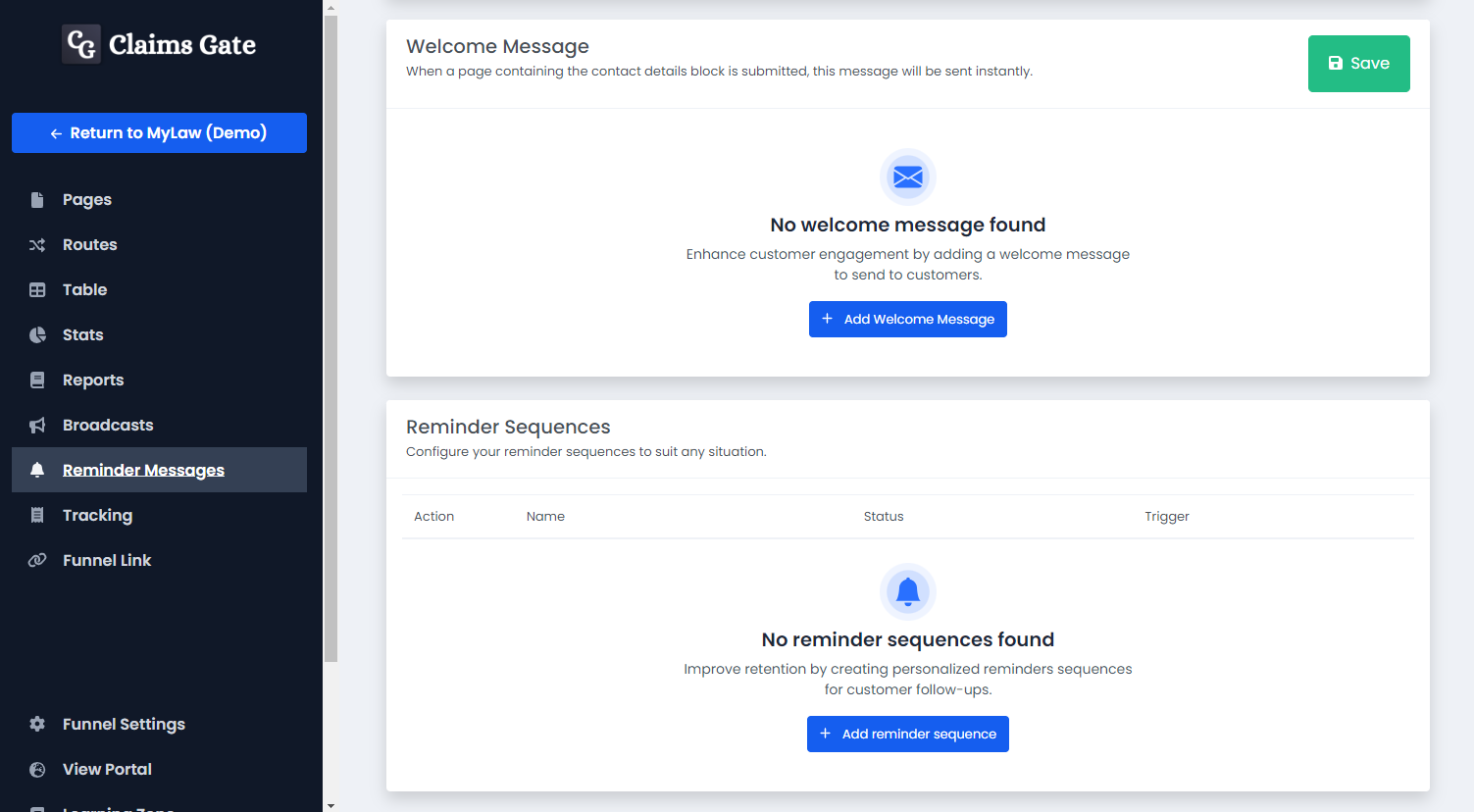
Task: Click the Routes shuffle icon
Action: [x=37, y=245]
